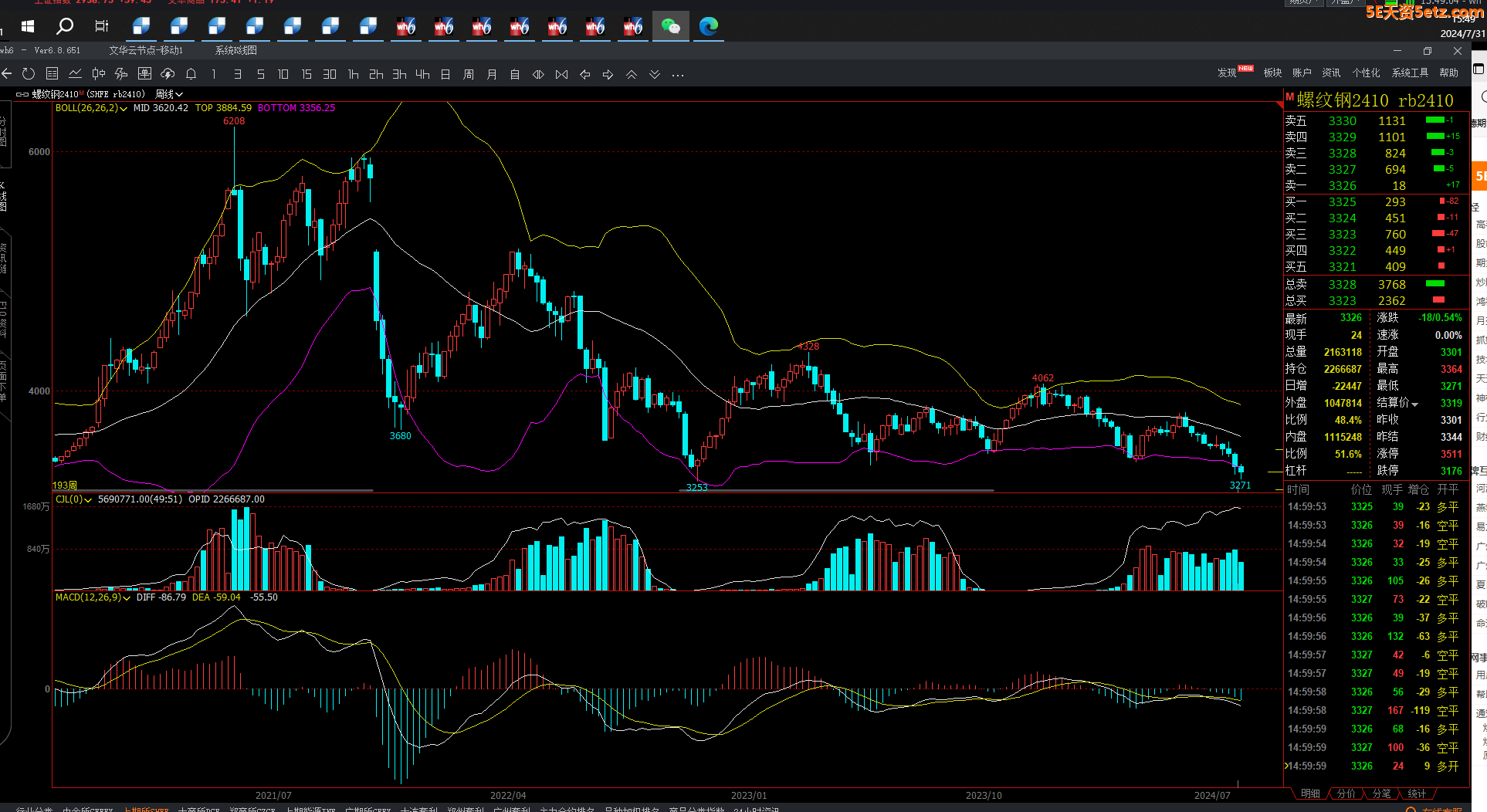
Task: Open WeChat from the taskbar
Action: 670,27
